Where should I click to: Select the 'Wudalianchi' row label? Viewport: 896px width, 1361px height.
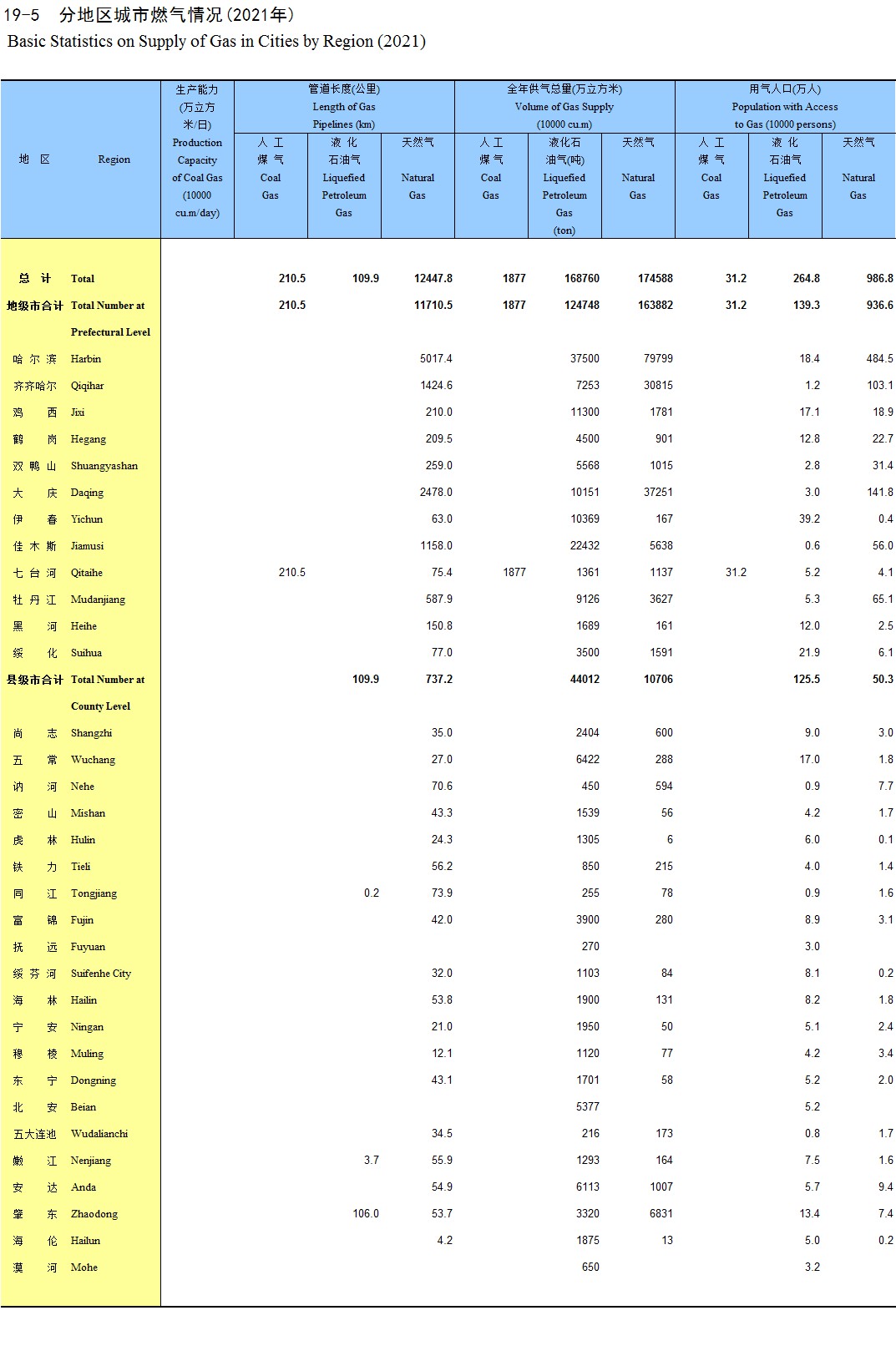pyautogui.click(x=99, y=1134)
